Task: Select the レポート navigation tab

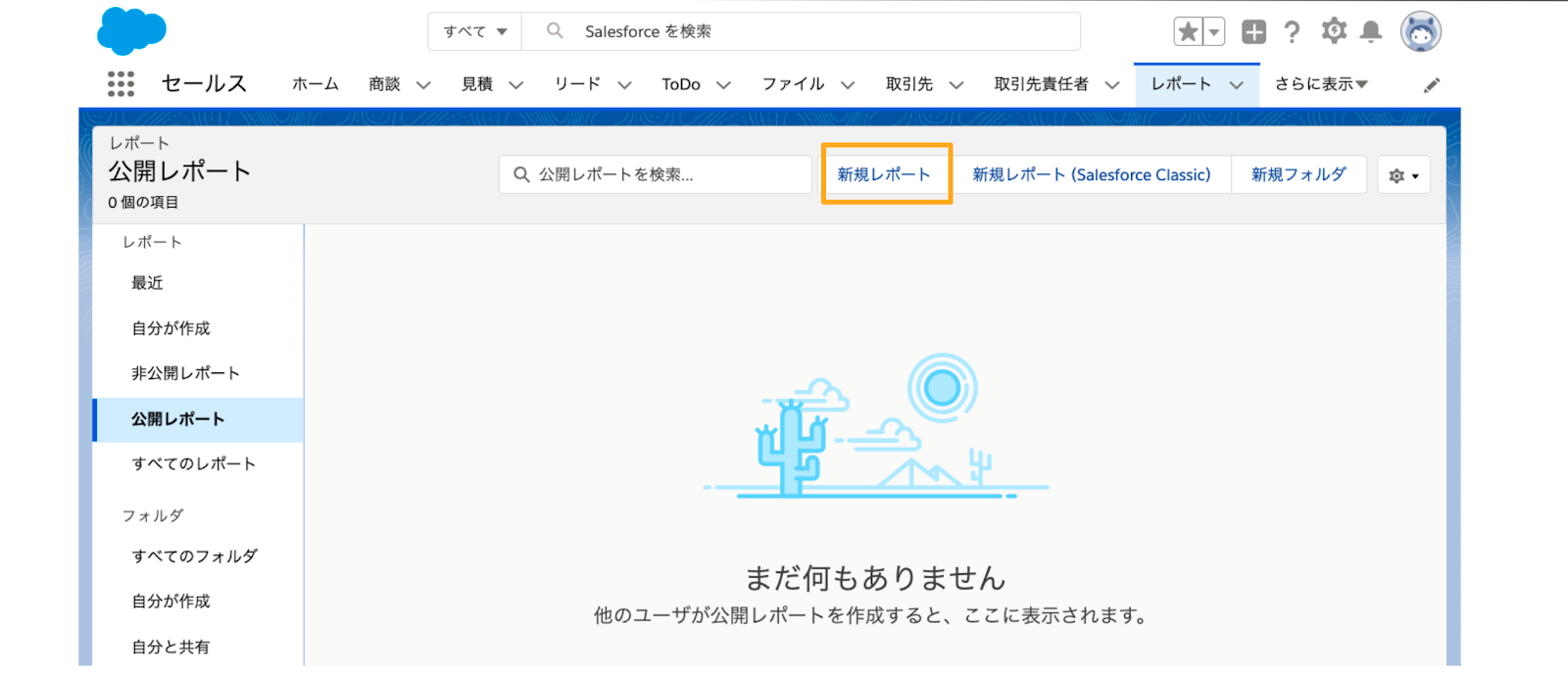Action: click(1181, 84)
